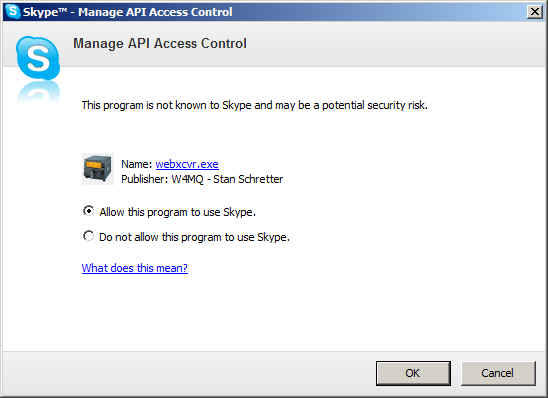Image resolution: width=548 pixels, height=398 pixels.
Task: Click the 'Allow this program to use Skype' label
Action: (x=178, y=212)
